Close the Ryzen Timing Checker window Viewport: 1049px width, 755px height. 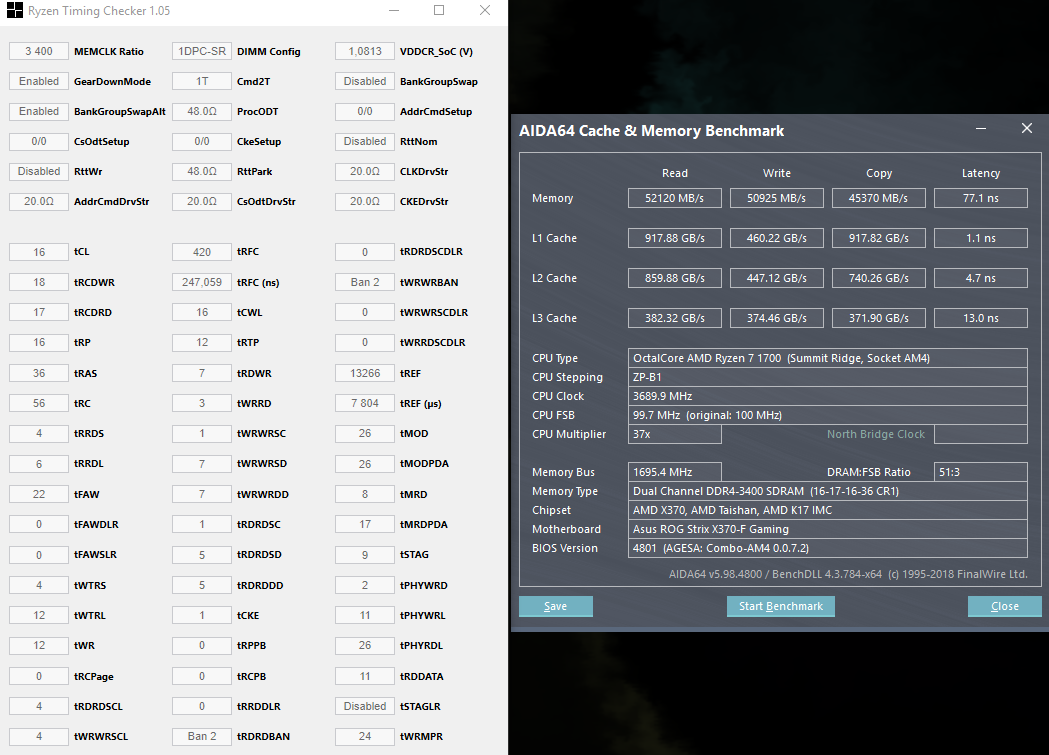(485, 11)
